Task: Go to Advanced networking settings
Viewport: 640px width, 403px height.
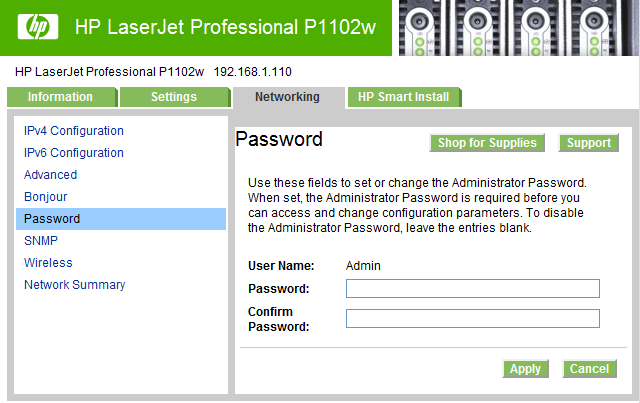Action: 51,175
